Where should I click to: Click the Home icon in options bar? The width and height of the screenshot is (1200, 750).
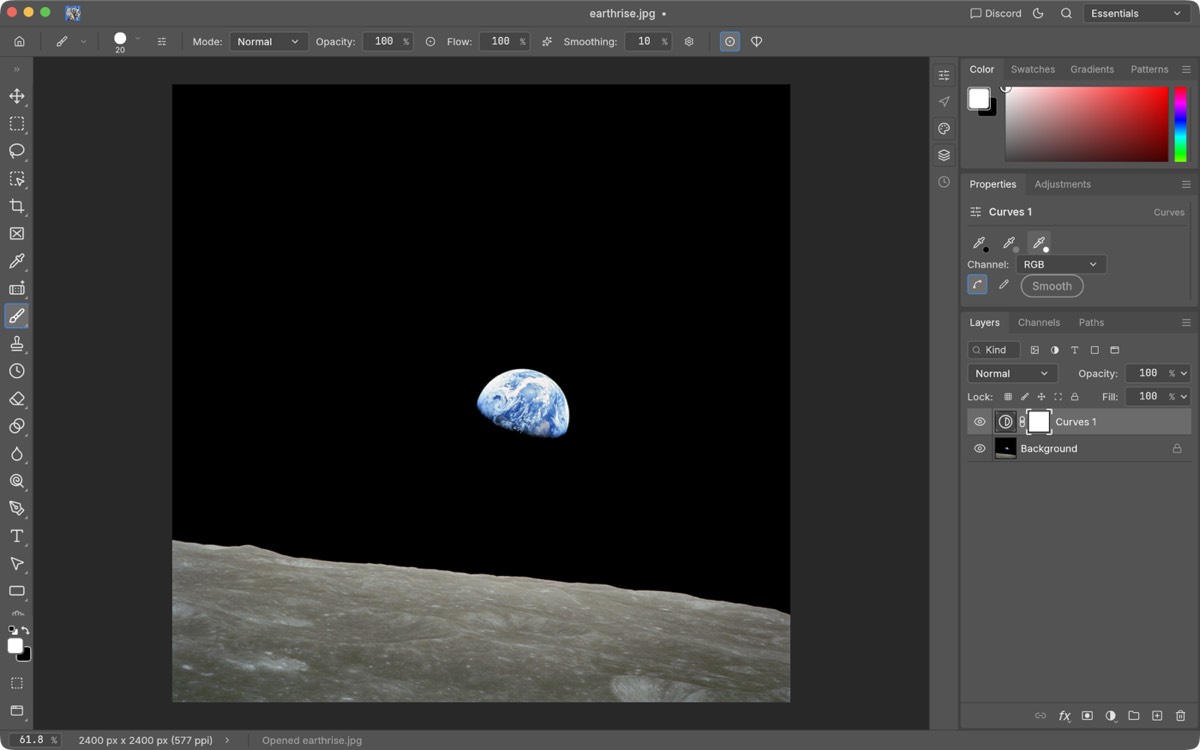19,42
